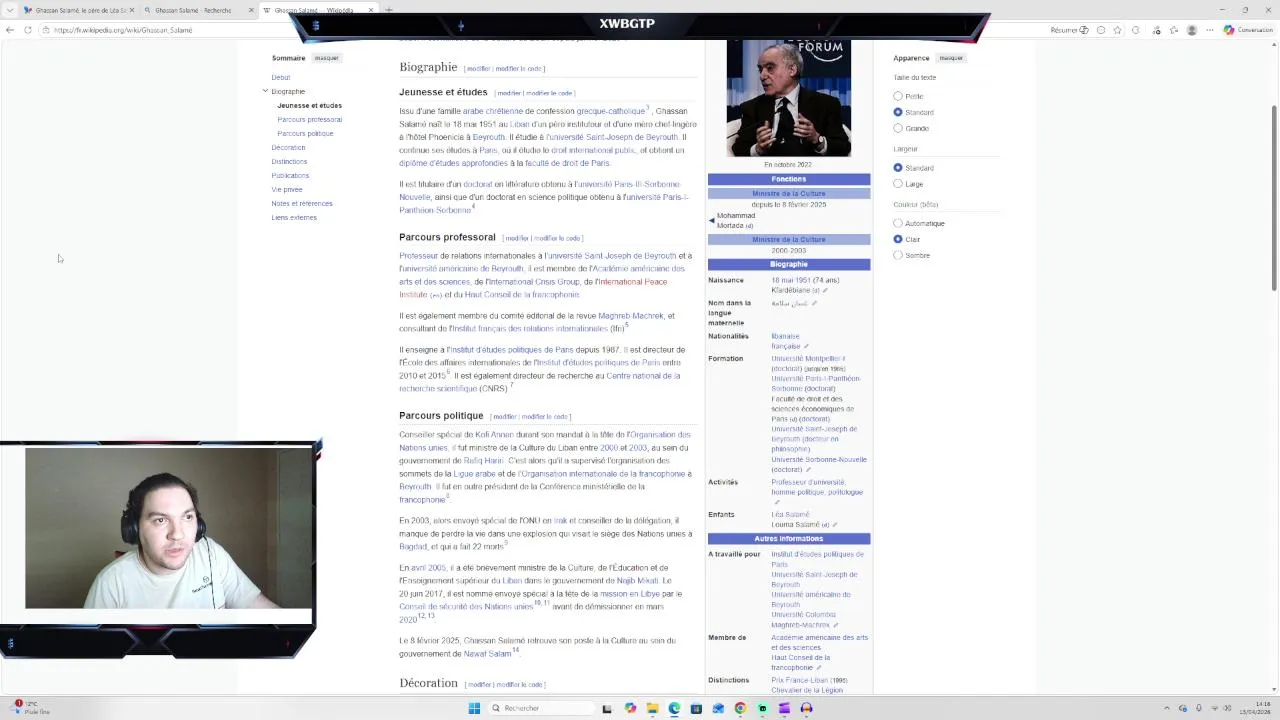
Task: Switch to Sombre dark mode
Action: 898,255
